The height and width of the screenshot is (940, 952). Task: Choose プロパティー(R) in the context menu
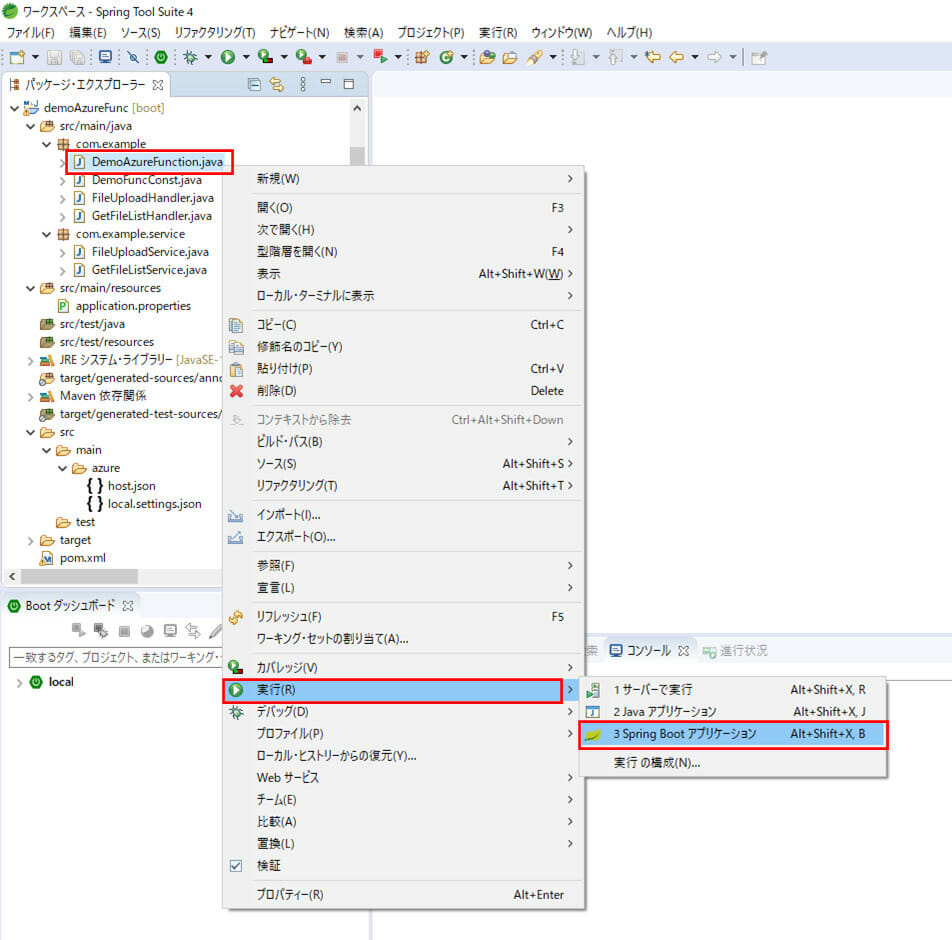pyautogui.click(x=403, y=895)
